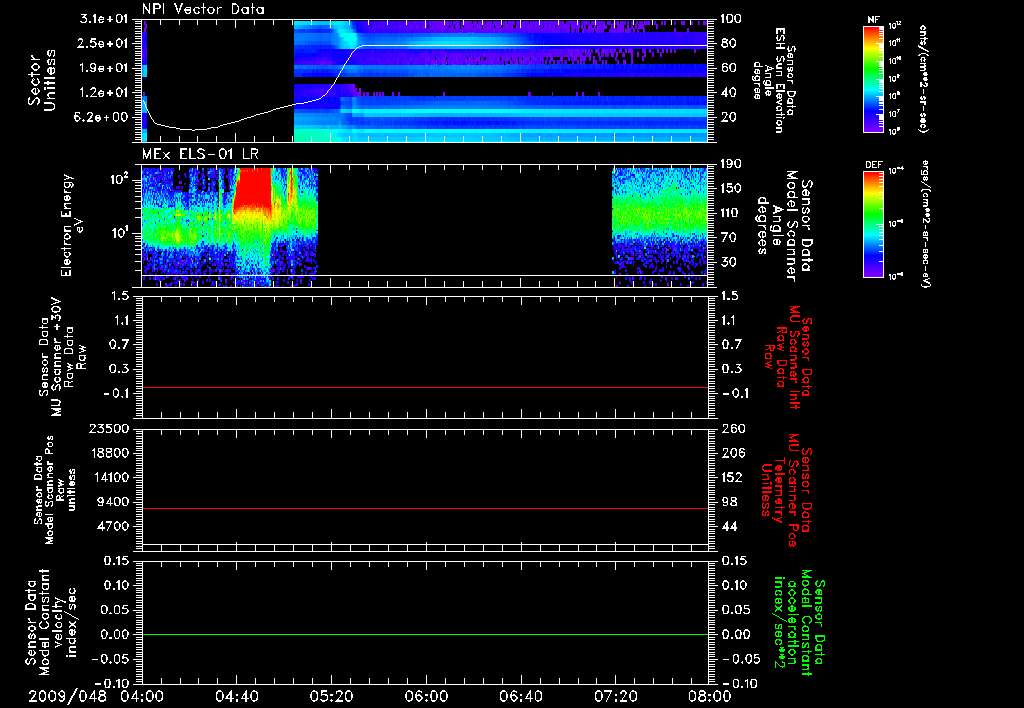
Task: Click the Sector Unitless axis label
Action: point(42,80)
